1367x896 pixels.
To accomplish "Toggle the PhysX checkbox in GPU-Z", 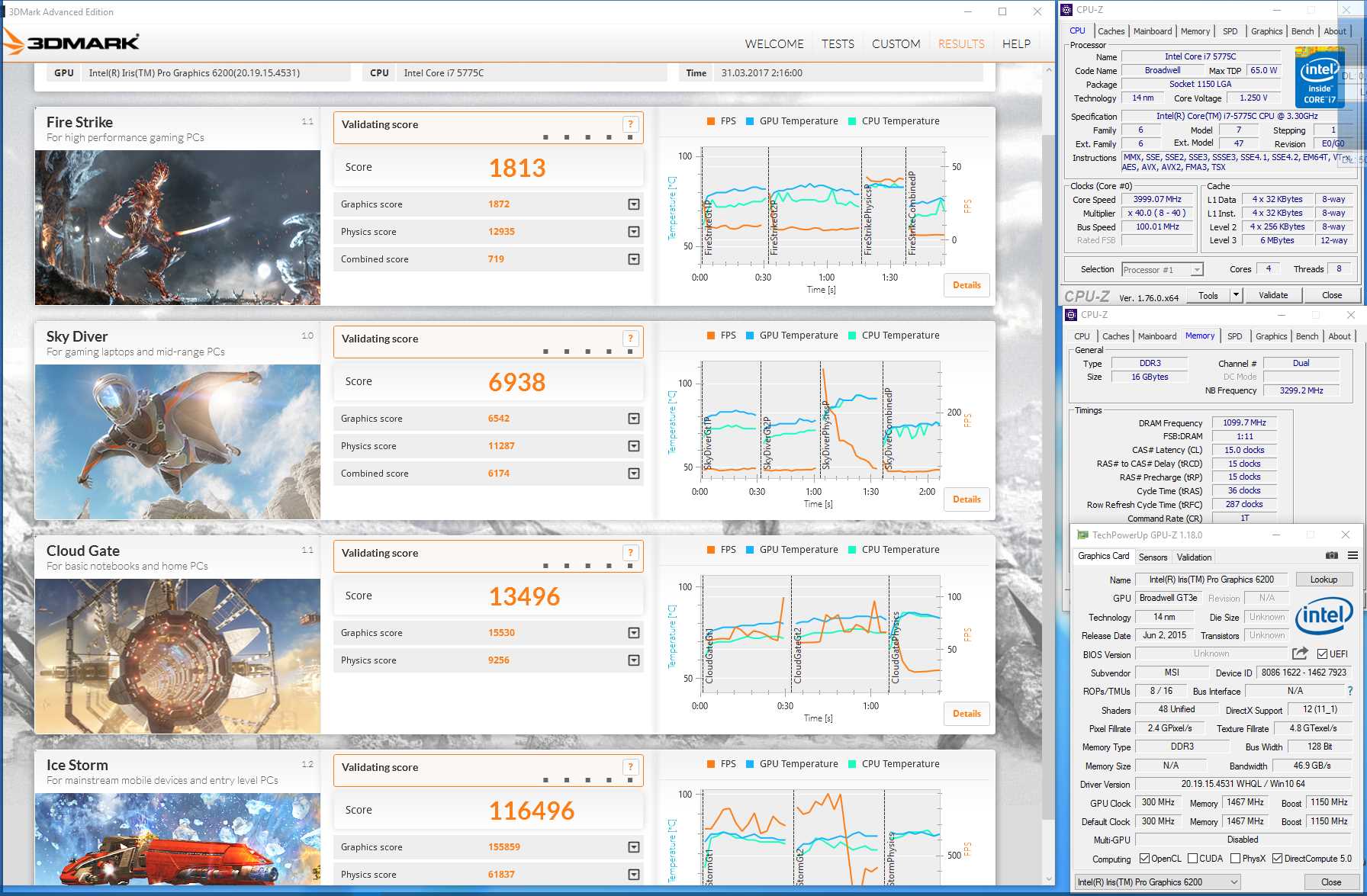I will pyautogui.click(x=1235, y=859).
